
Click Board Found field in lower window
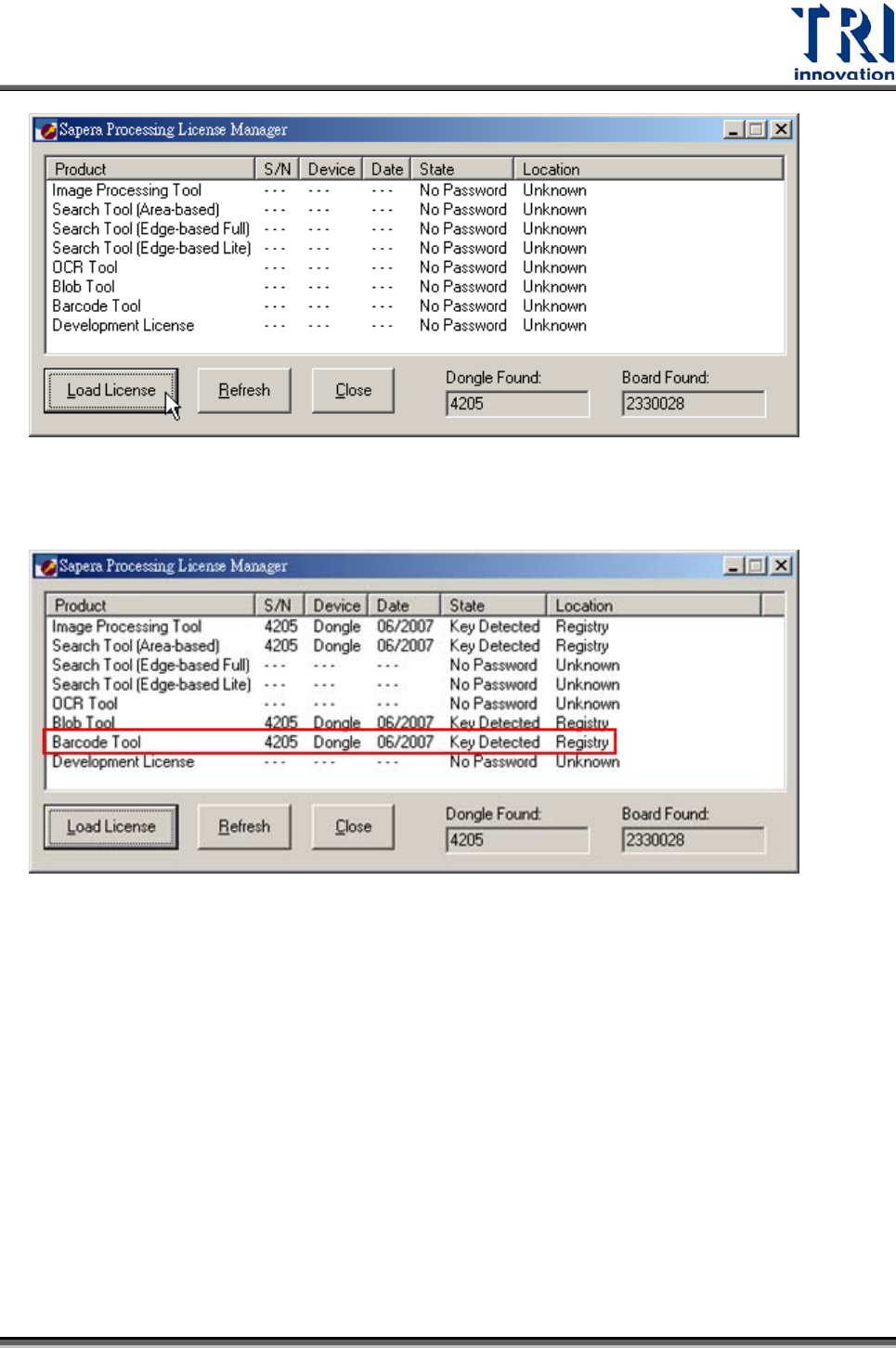[x=694, y=840]
